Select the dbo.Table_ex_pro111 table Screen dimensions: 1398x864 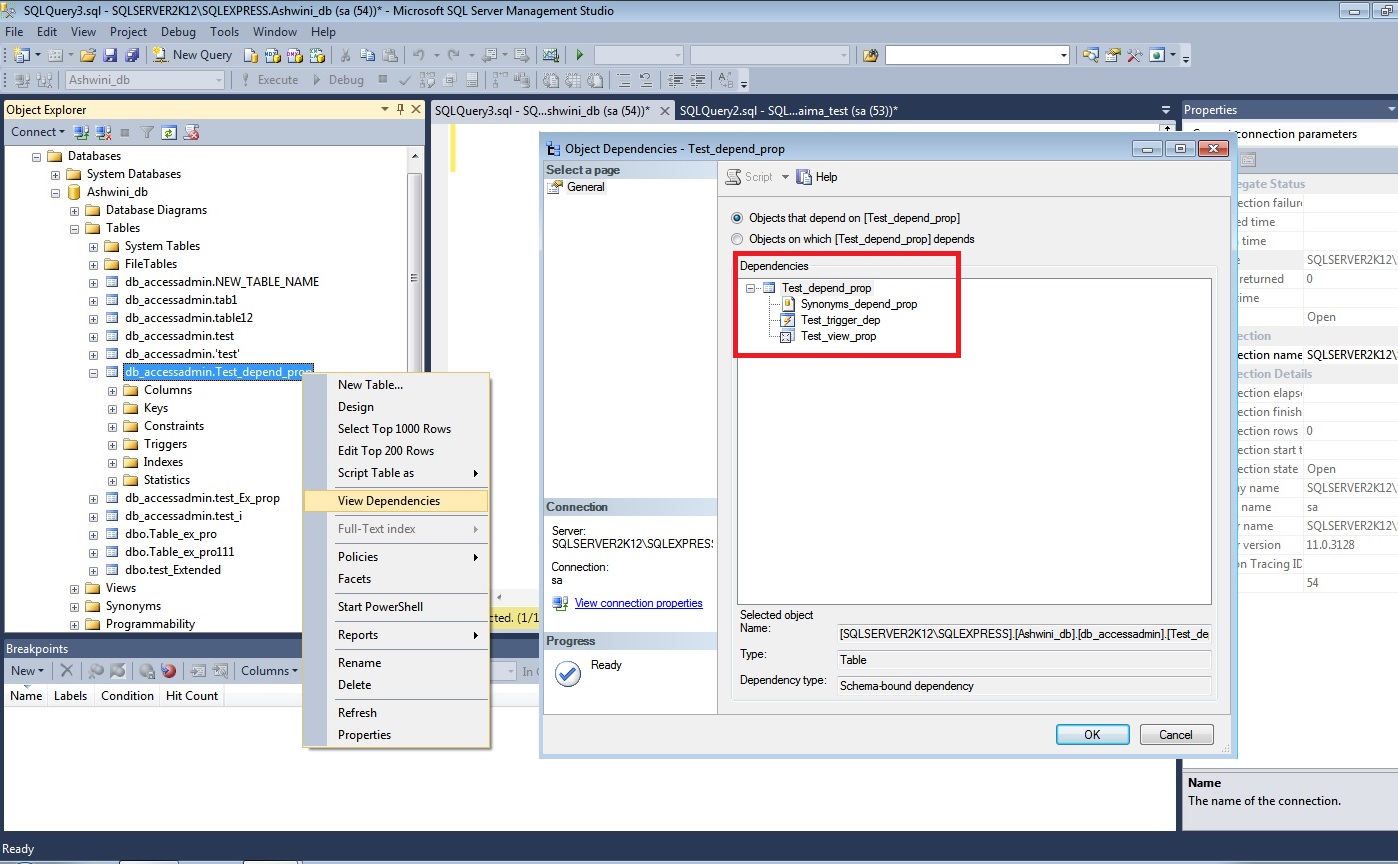tap(180, 552)
